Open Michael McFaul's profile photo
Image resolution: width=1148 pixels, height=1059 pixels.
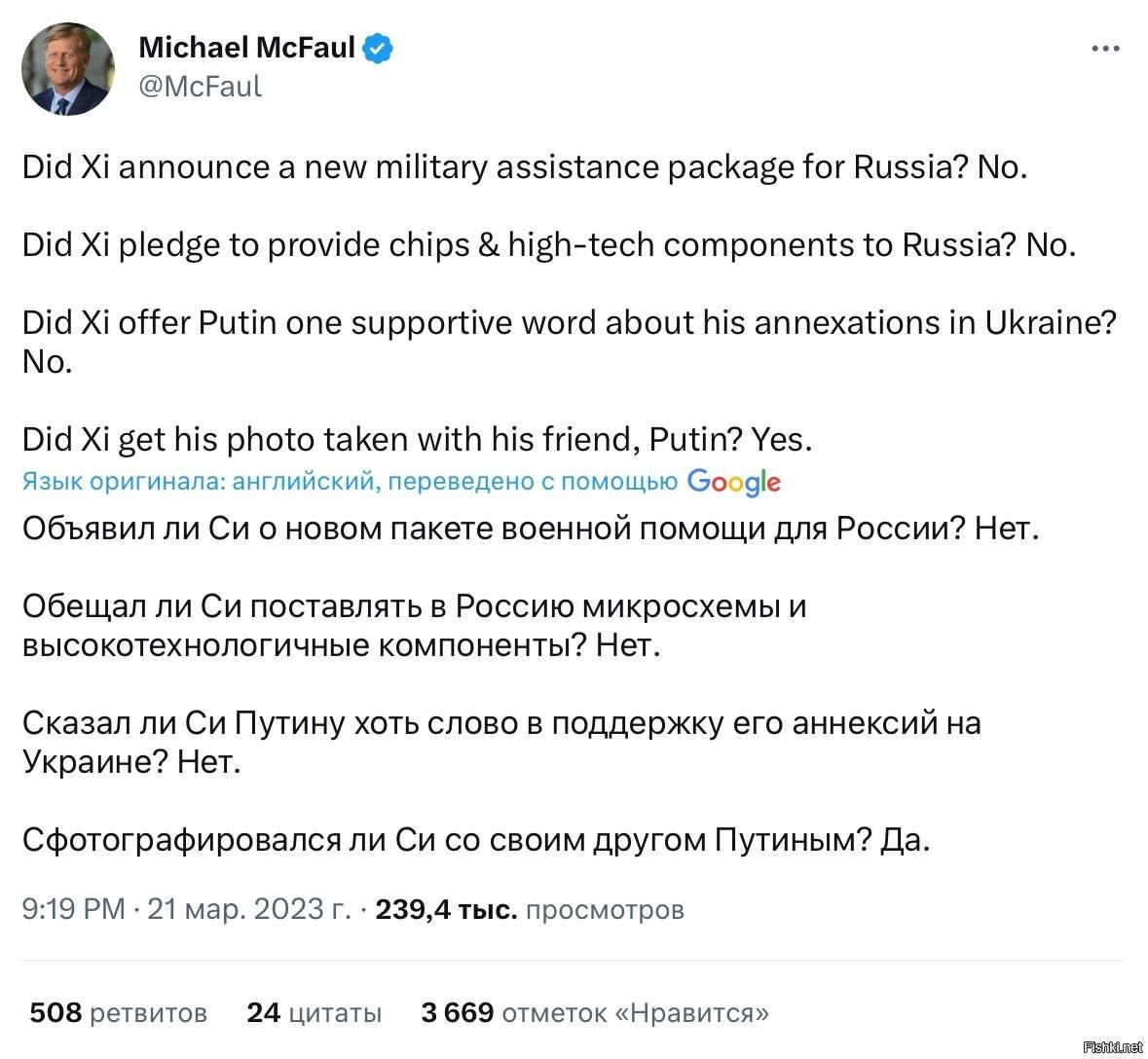(68, 69)
